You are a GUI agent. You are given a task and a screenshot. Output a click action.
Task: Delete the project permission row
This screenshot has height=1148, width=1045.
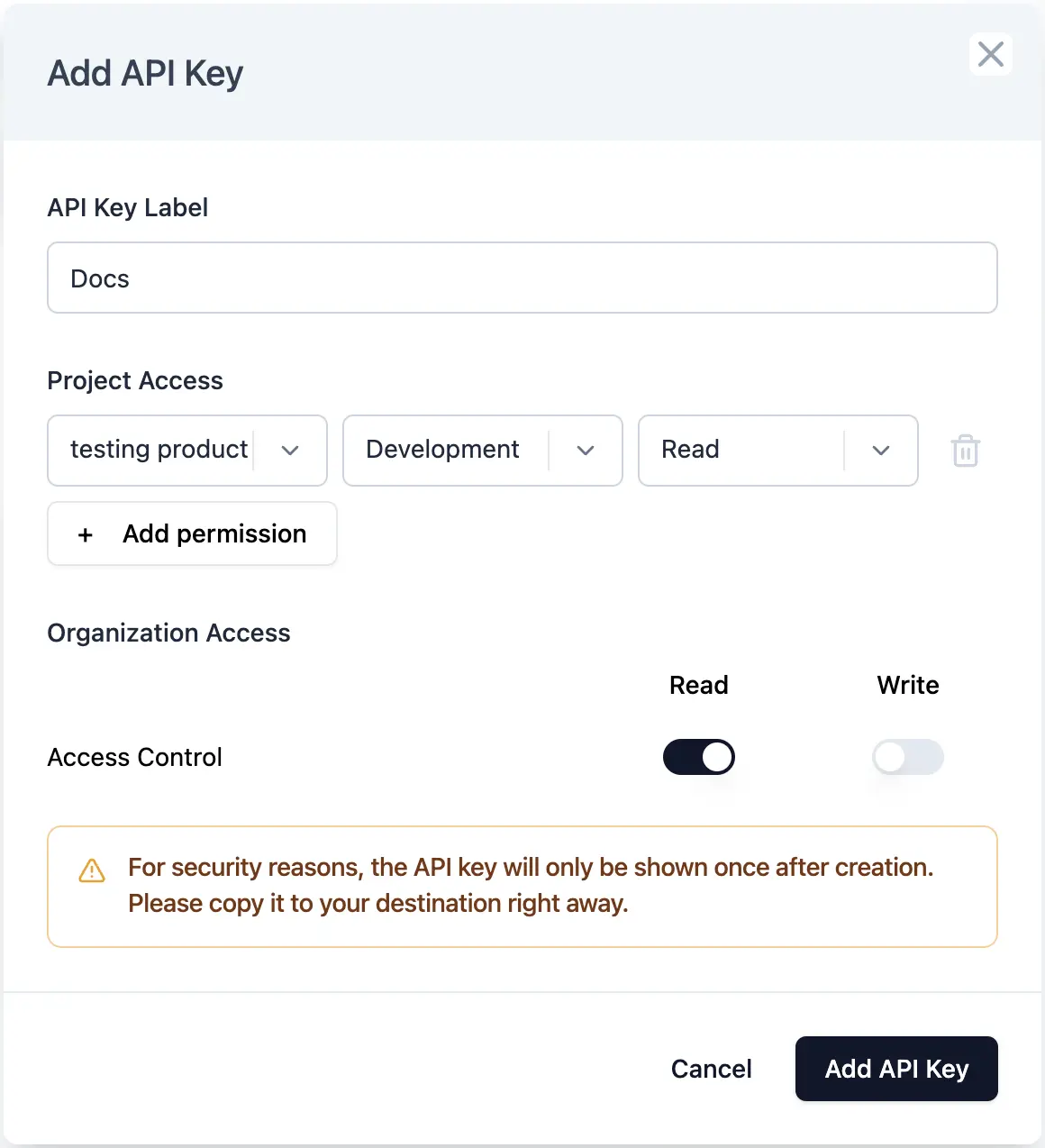[x=965, y=451]
